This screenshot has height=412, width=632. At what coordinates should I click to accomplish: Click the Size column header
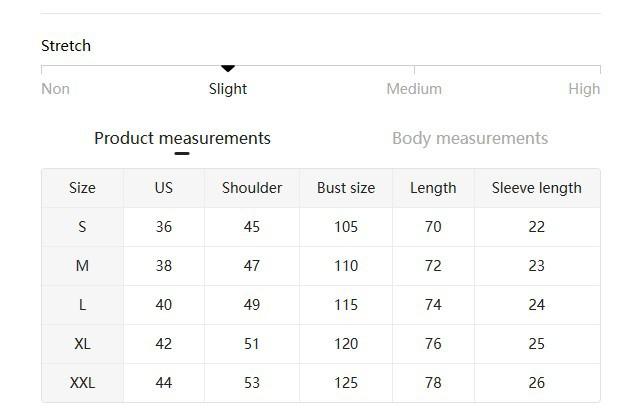[82, 188]
